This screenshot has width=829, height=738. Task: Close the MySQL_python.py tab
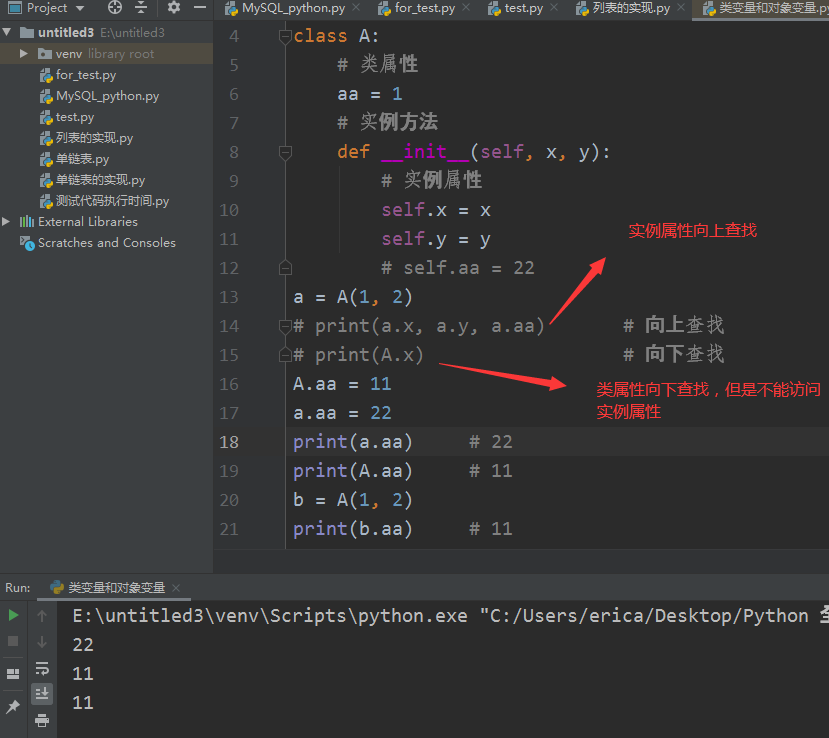[356, 8]
